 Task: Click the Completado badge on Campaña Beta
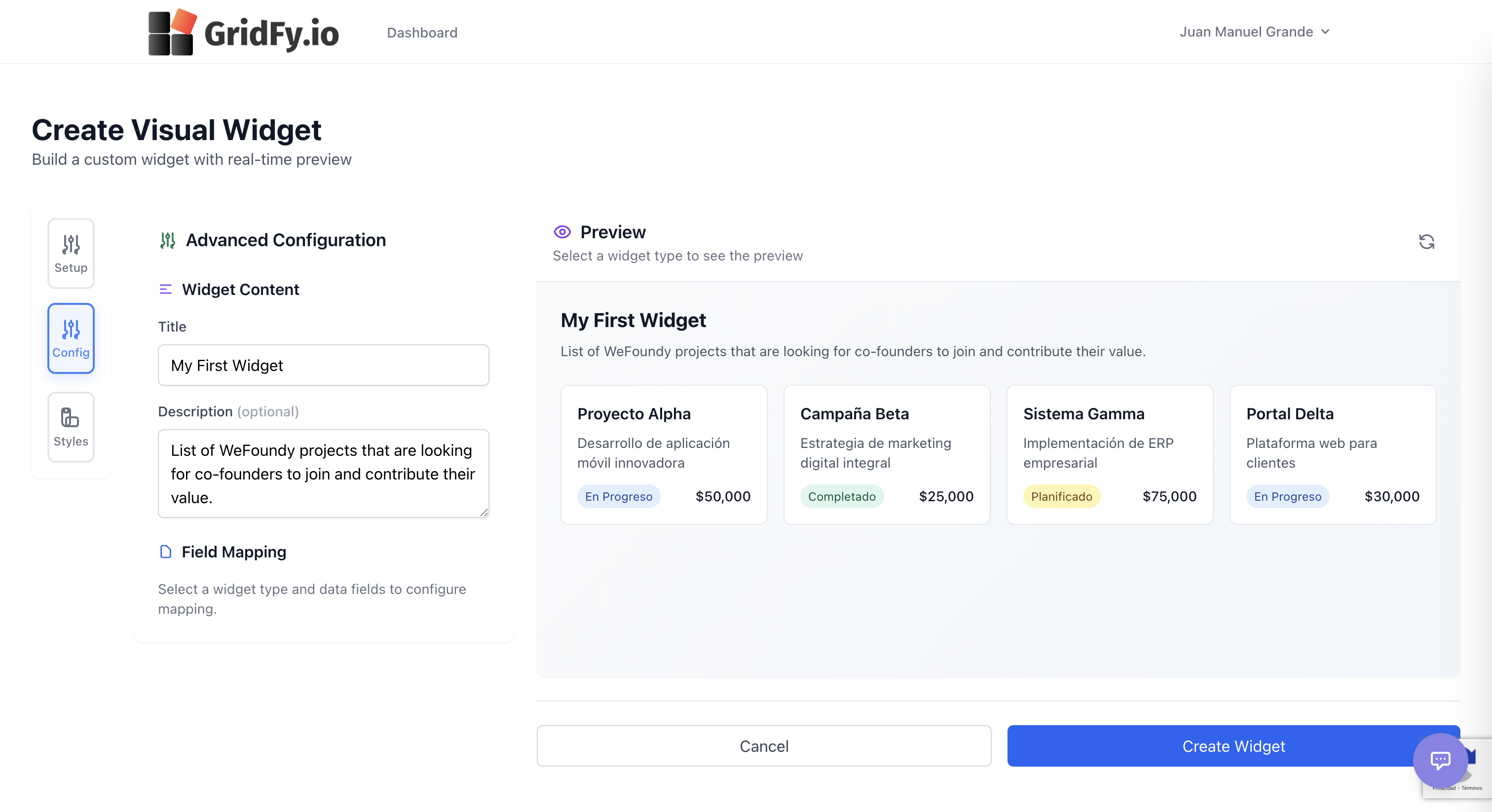coord(842,496)
